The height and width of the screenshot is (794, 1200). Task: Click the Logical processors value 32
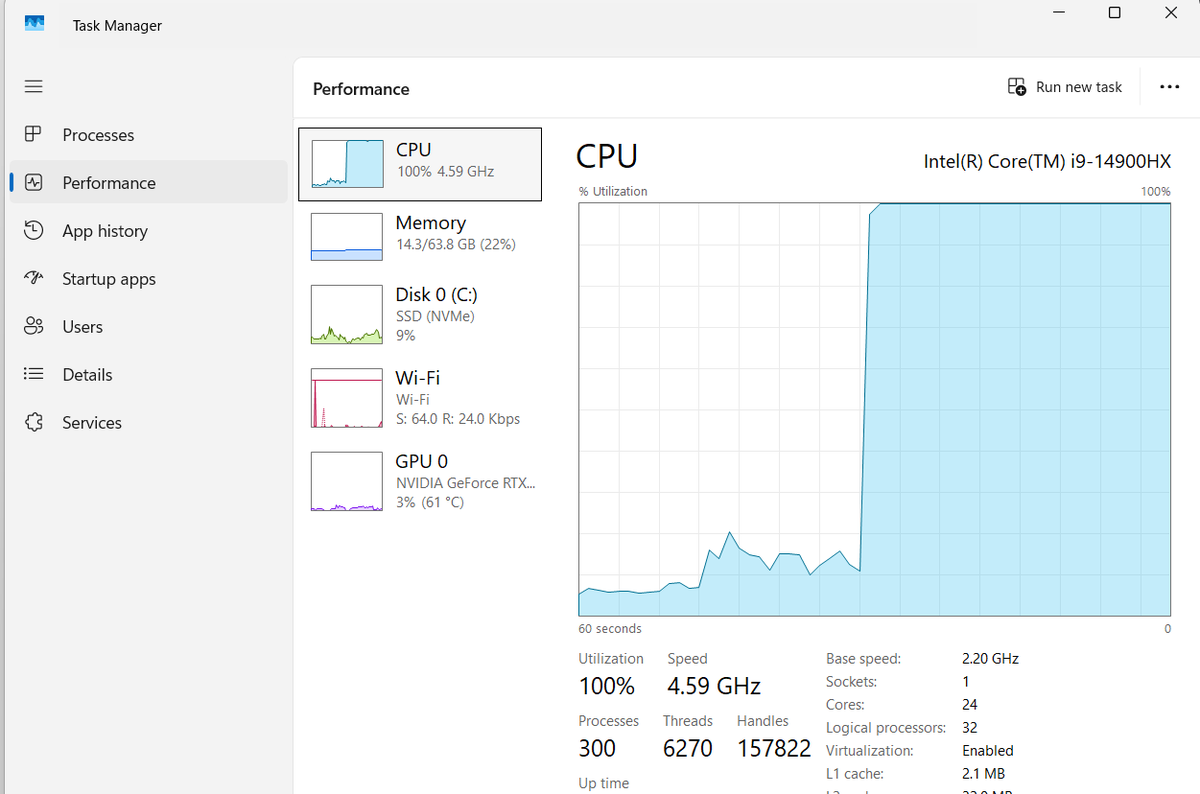tap(970, 727)
